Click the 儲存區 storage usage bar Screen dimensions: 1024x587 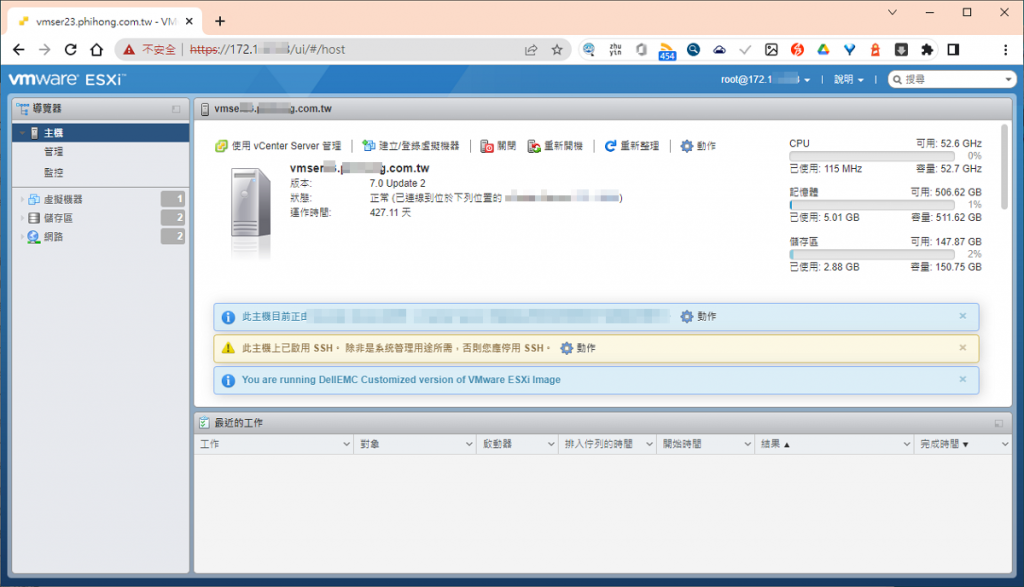(871, 254)
